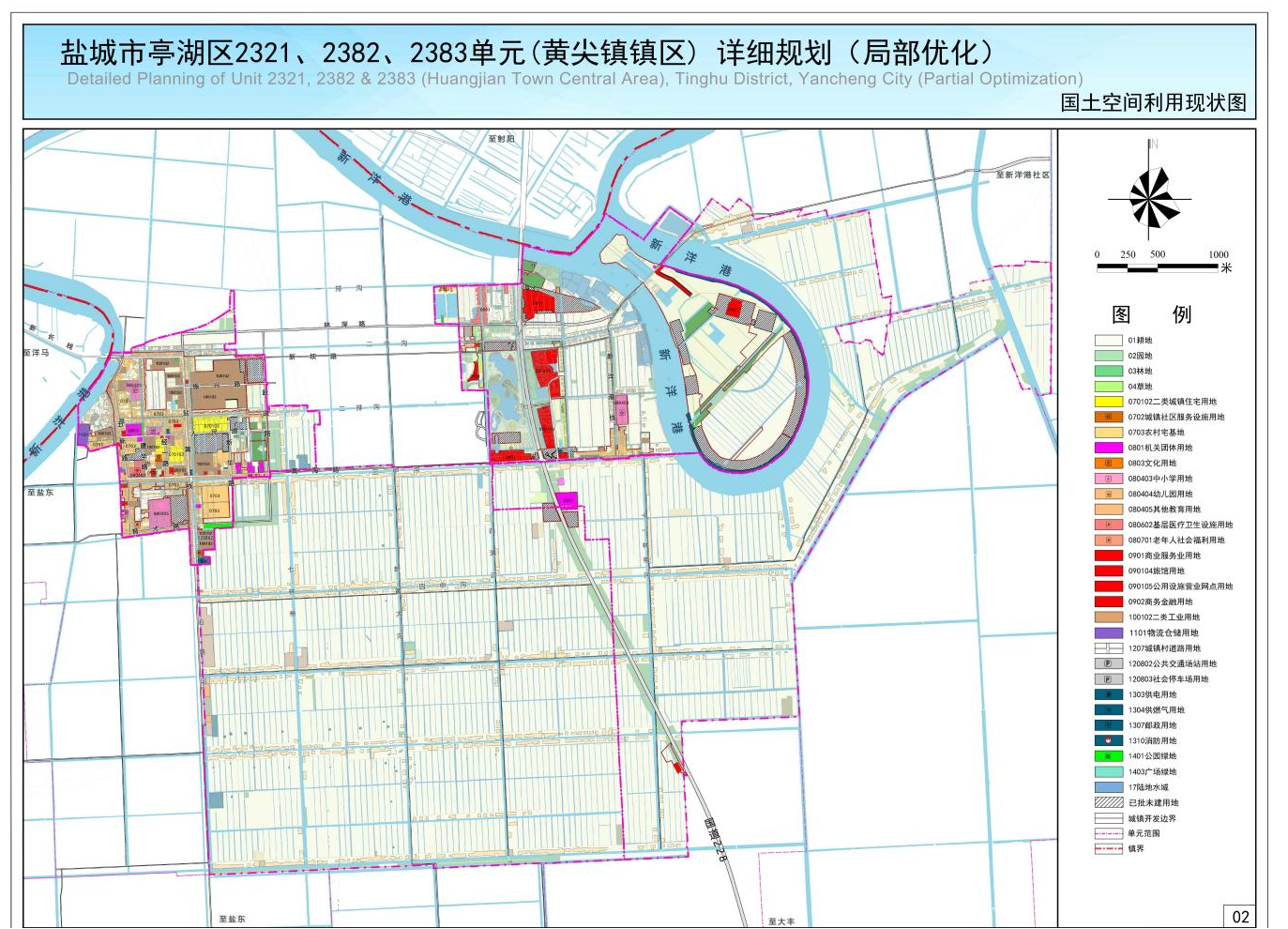This screenshot has width=1288, height=929.
Task: Click the 图例 legend heading
Action: pos(1151,314)
